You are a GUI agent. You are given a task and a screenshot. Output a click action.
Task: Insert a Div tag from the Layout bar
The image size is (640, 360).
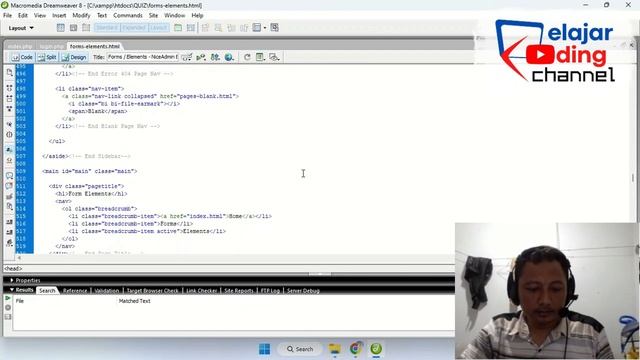[73, 28]
